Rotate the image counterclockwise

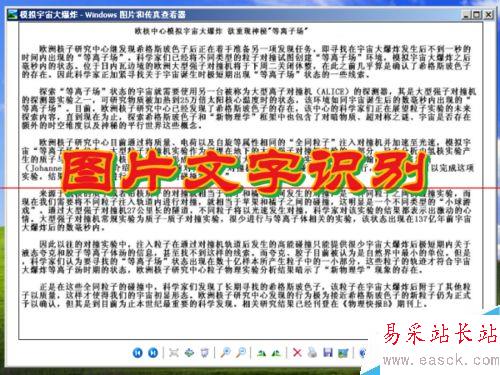(x=276, y=353)
